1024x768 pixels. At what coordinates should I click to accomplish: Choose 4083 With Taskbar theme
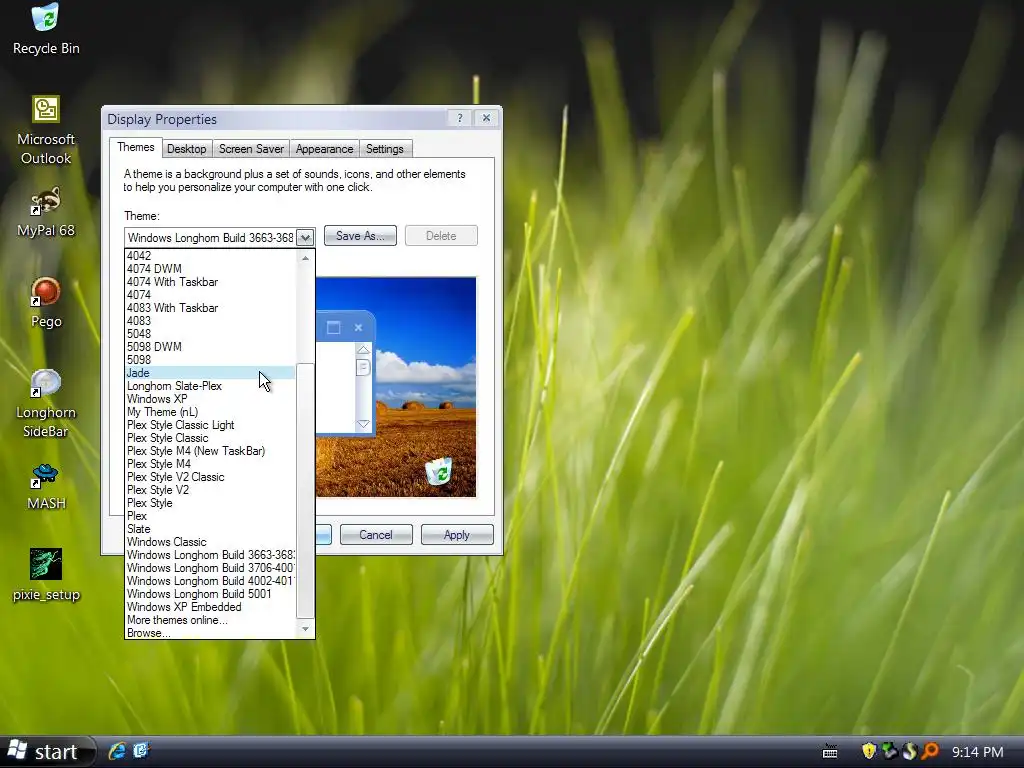[x=210, y=308]
